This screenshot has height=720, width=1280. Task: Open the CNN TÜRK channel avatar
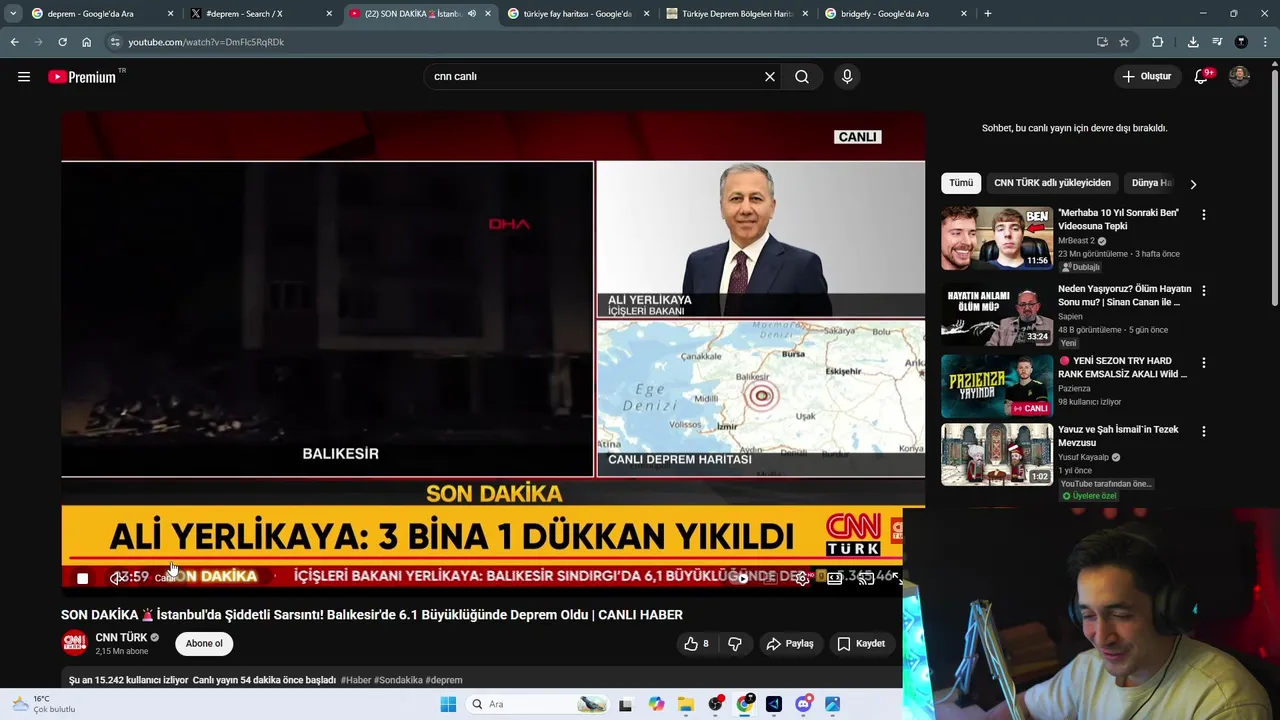click(x=75, y=643)
